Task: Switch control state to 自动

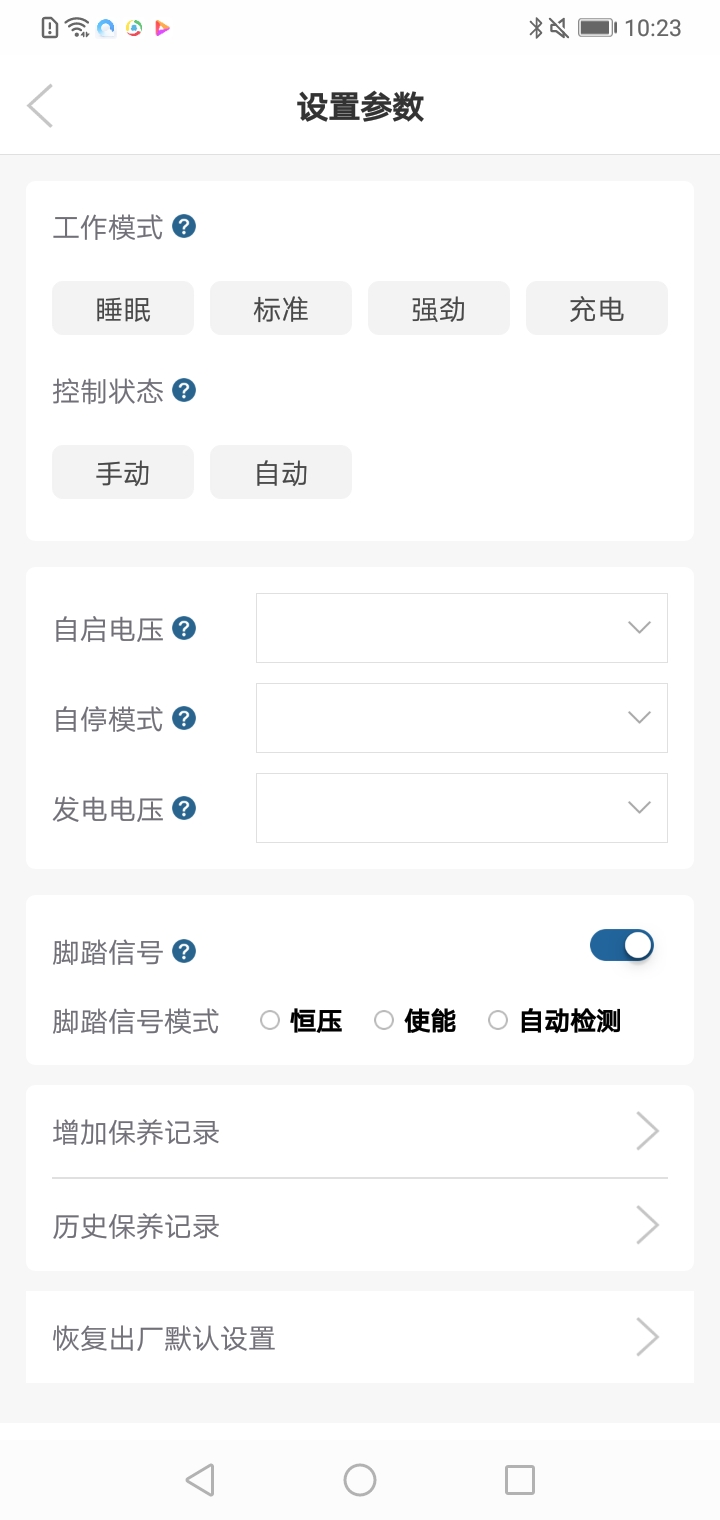Action: tap(281, 472)
